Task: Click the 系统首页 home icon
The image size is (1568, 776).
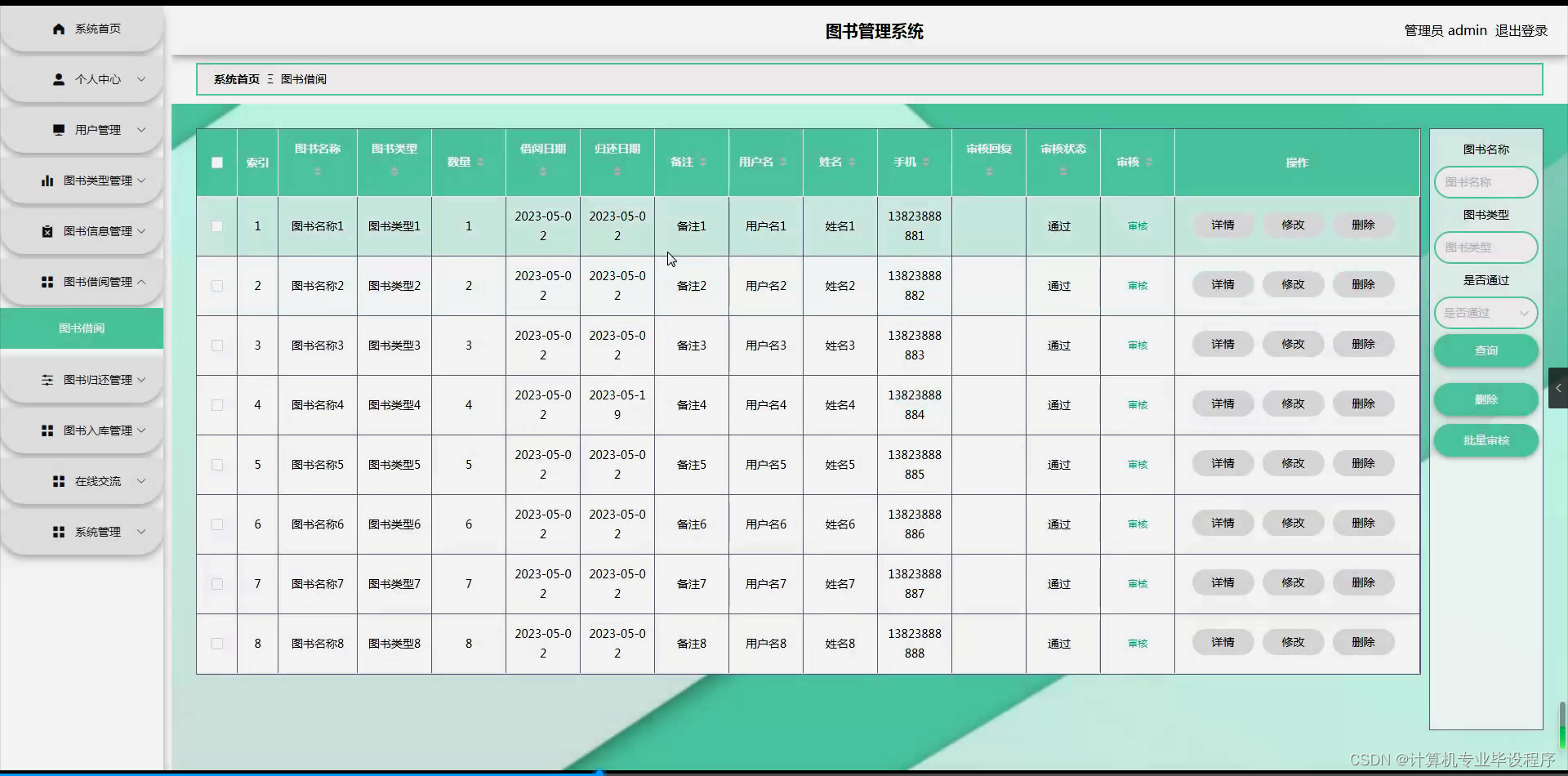Action: pos(58,29)
